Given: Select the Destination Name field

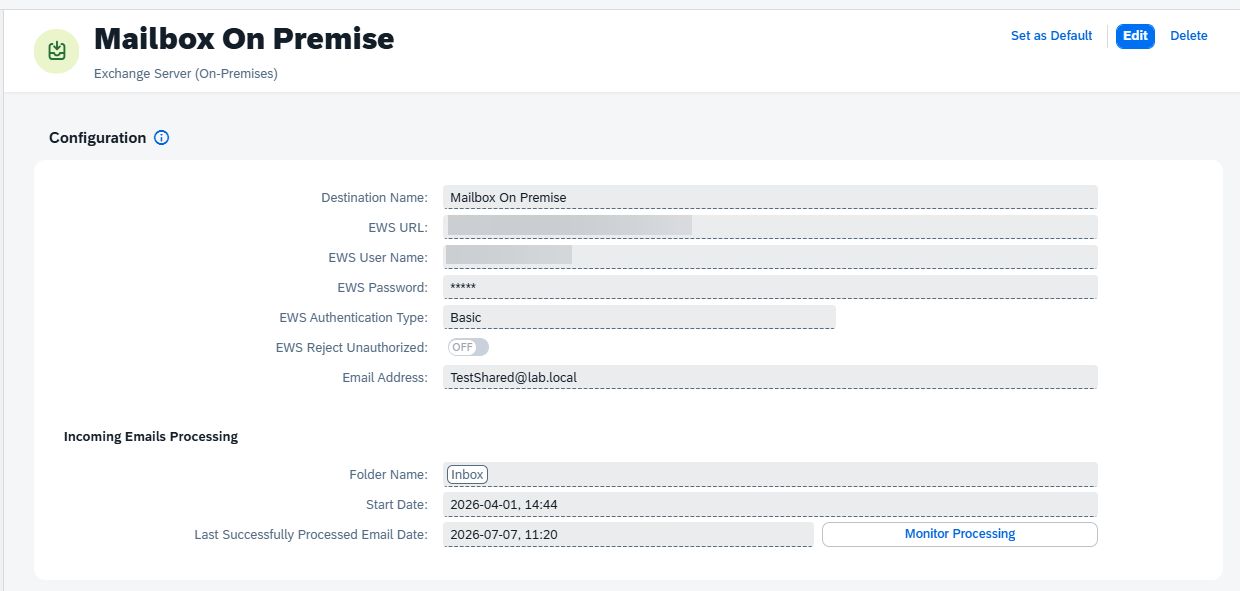Looking at the screenshot, I should 770,197.
